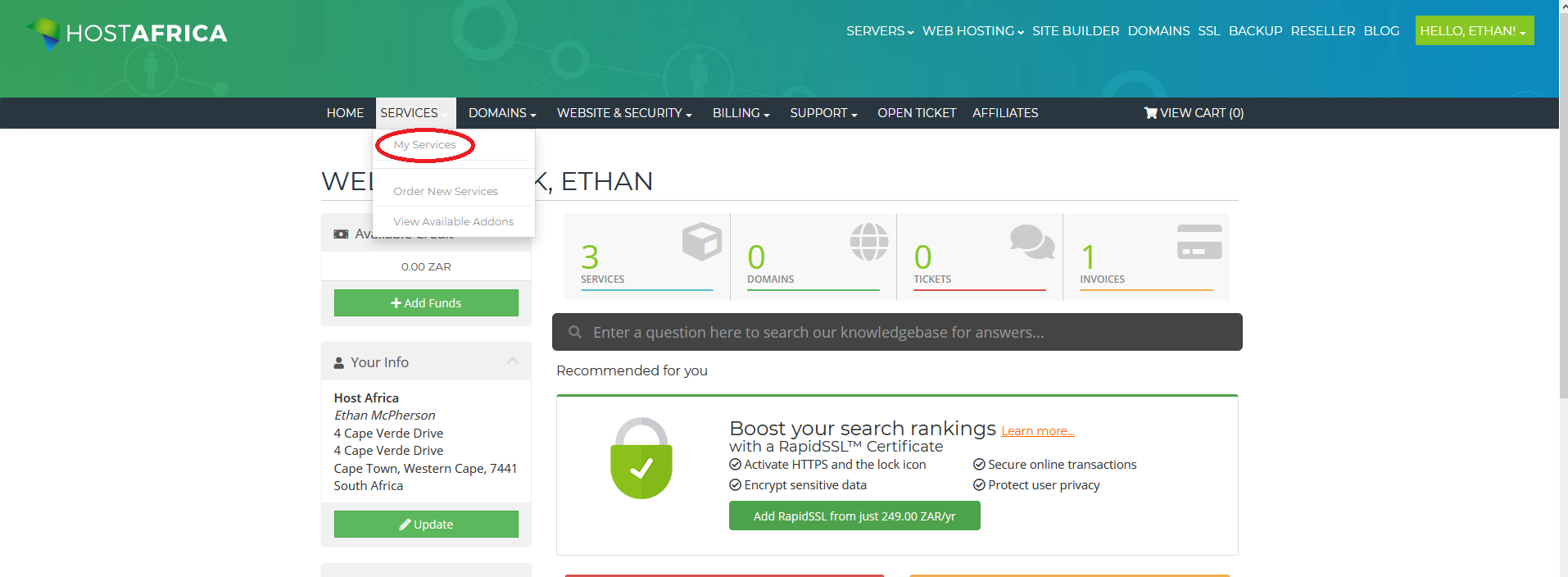Click the Ethan McPherson name text
Viewport: 1568px width, 577px height.
[x=384, y=416]
